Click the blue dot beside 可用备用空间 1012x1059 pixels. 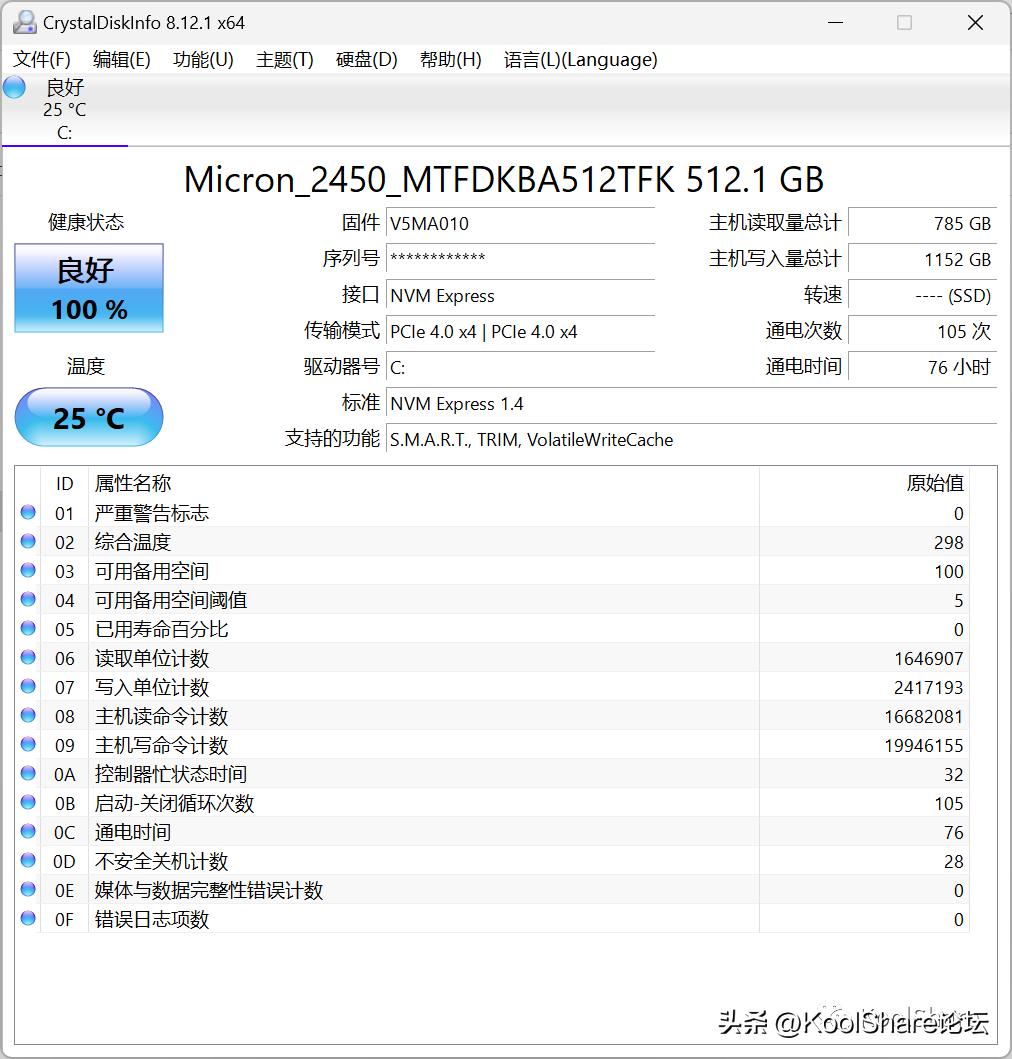pyautogui.click(x=27, y=571)
